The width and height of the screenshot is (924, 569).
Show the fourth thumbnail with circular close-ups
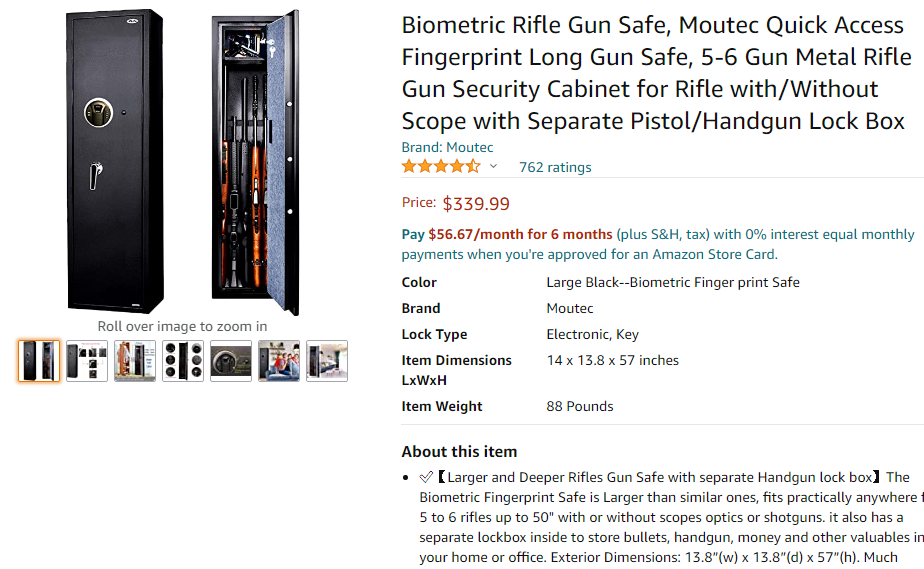(183, 361)
